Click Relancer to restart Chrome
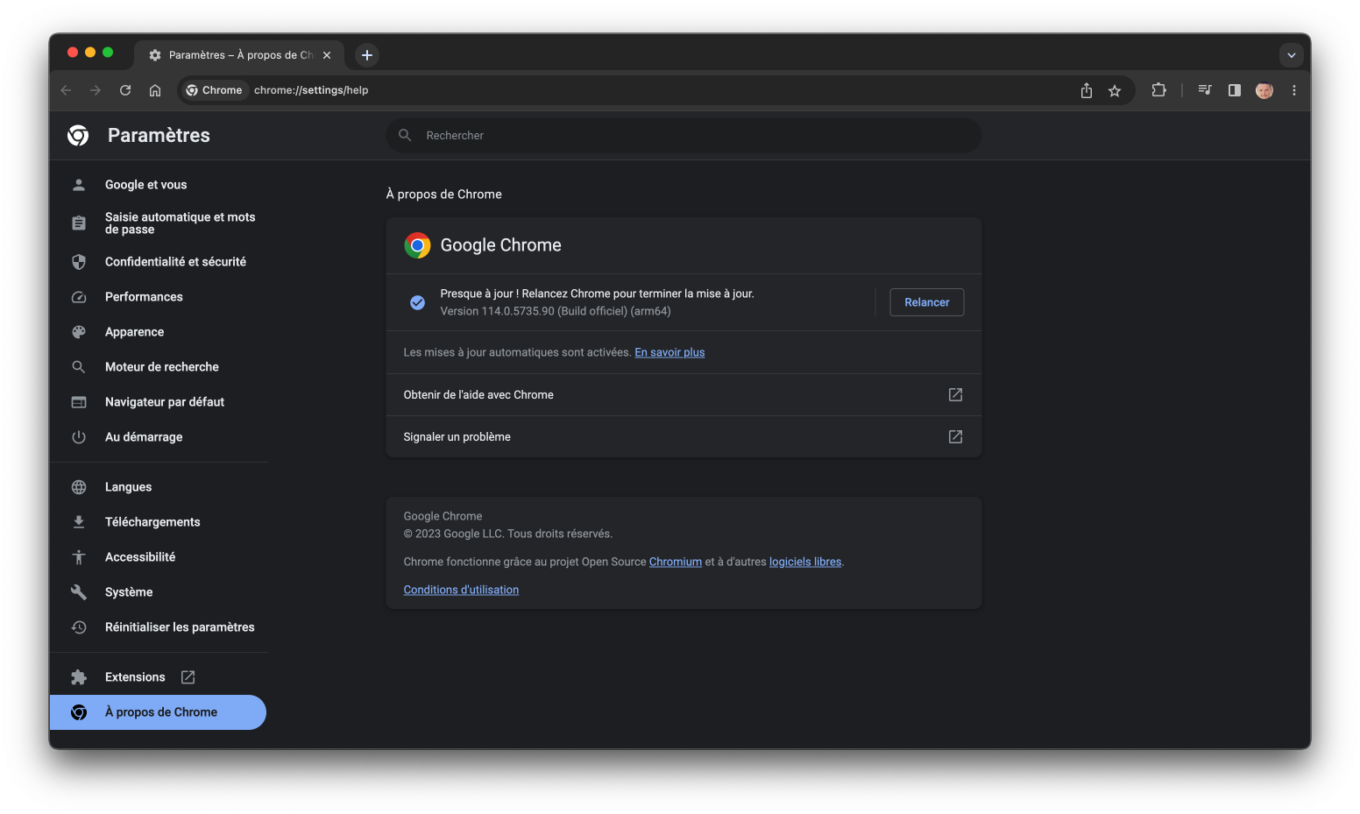The height and width of the screenshot is (814, 1360). 927,302
